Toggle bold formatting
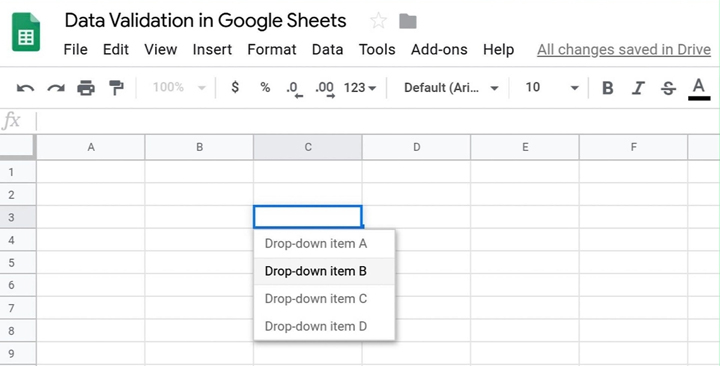Screen dimensions: 720x366 [x=608, y=87]
